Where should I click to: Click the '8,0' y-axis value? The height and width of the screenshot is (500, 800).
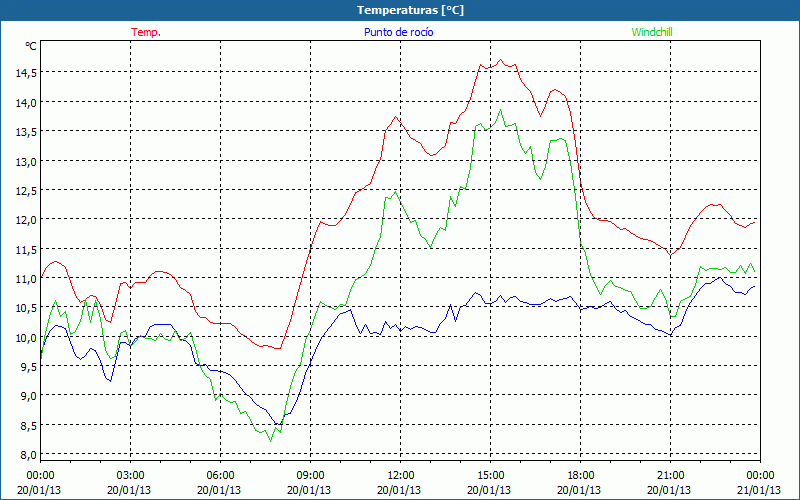tap(29, 455)
